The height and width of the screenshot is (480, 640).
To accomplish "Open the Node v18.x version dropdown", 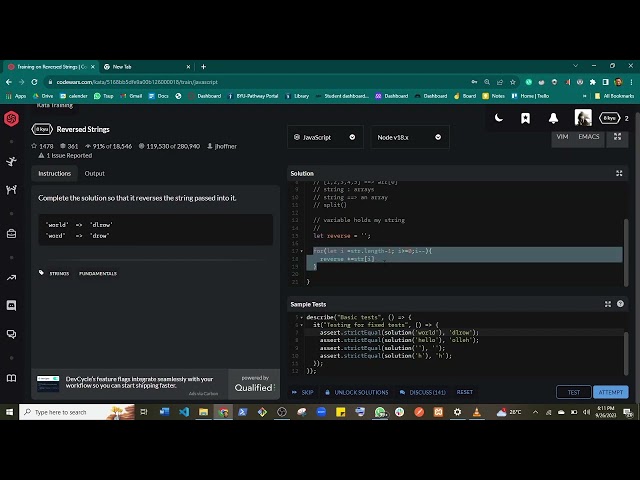I will [x=410, y=137].
